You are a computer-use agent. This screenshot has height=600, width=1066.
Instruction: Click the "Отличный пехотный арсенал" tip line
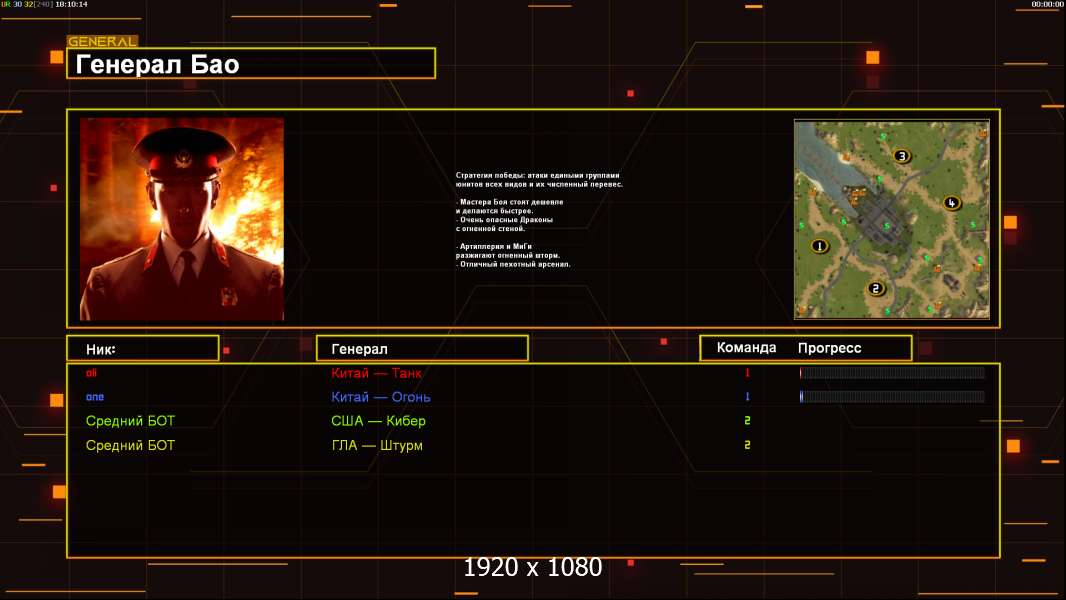(513, 264)
